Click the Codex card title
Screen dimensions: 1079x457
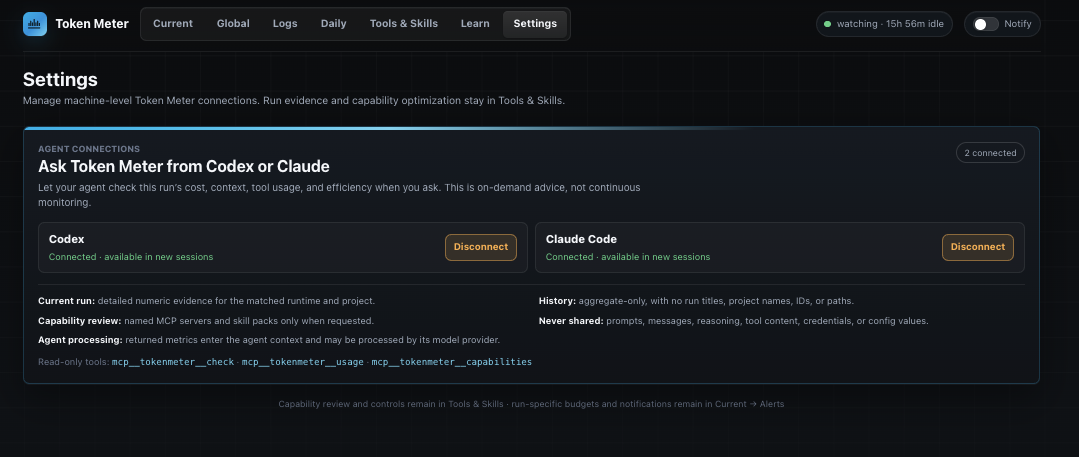coord(67,240)
